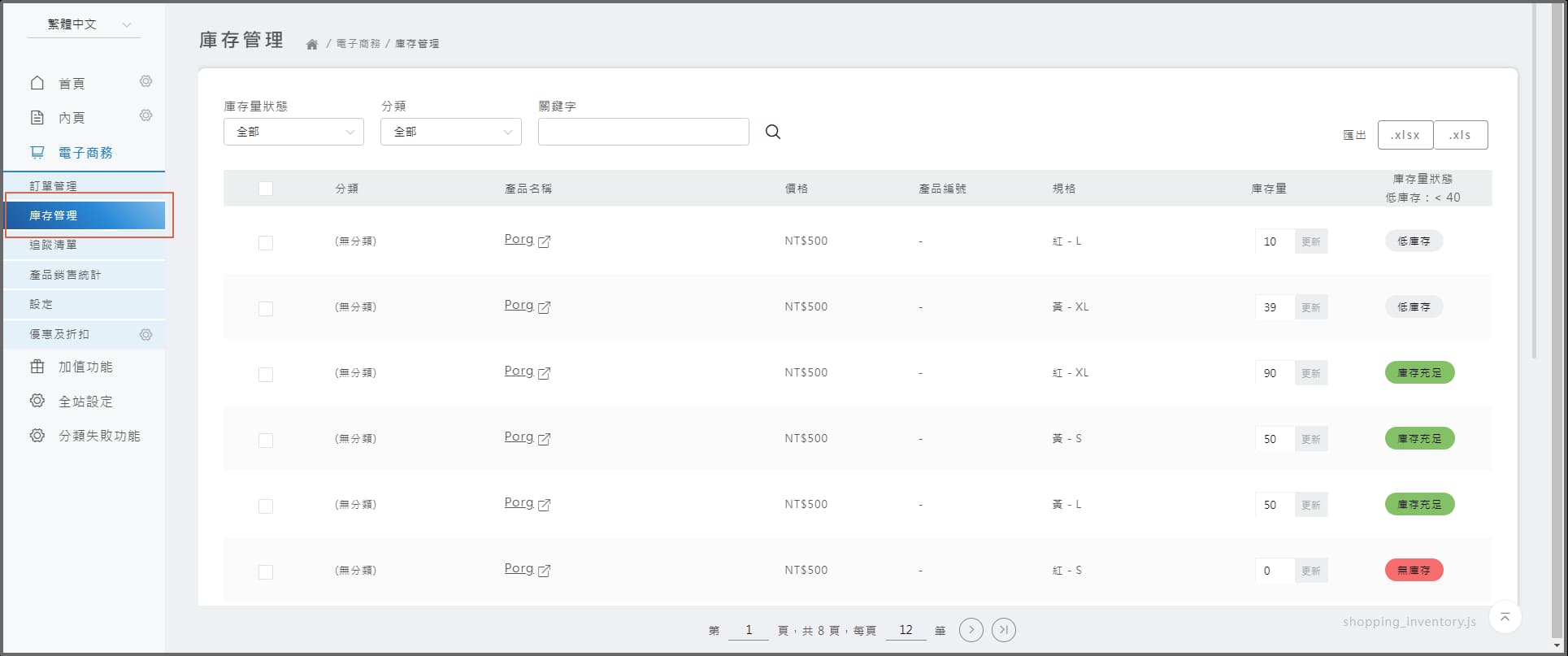The width and height of the screenshot is (1568, 656).
Task: Jump to last page arrow
Action: [x=1003, y=630]
